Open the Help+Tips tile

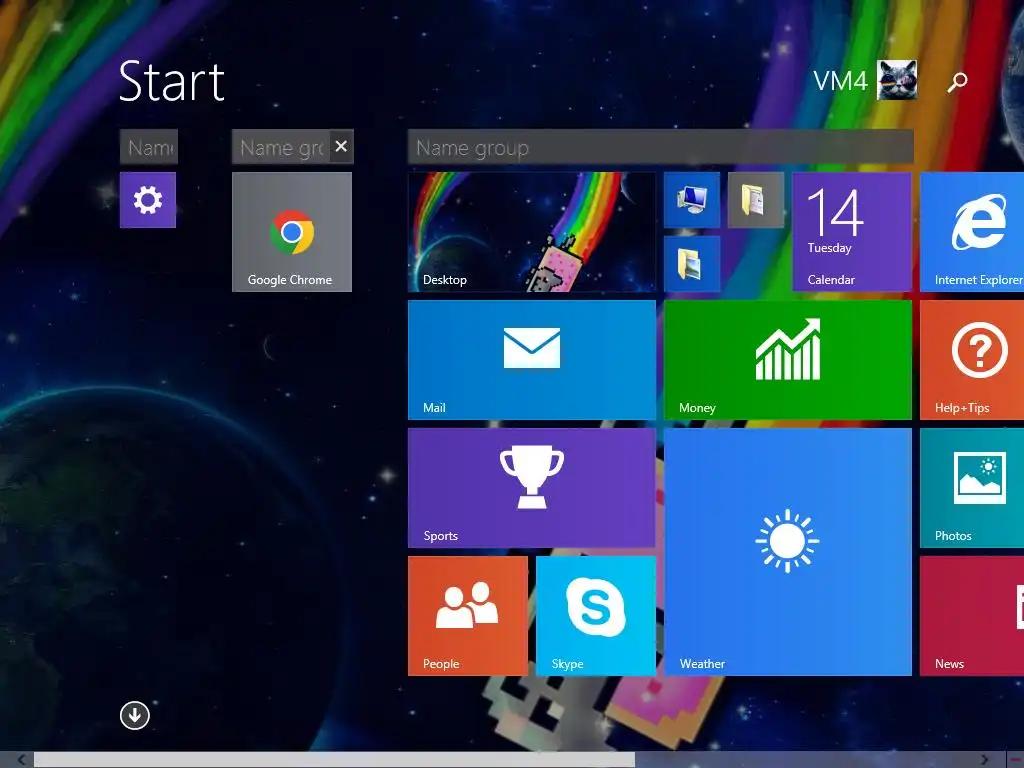[972, 360]
